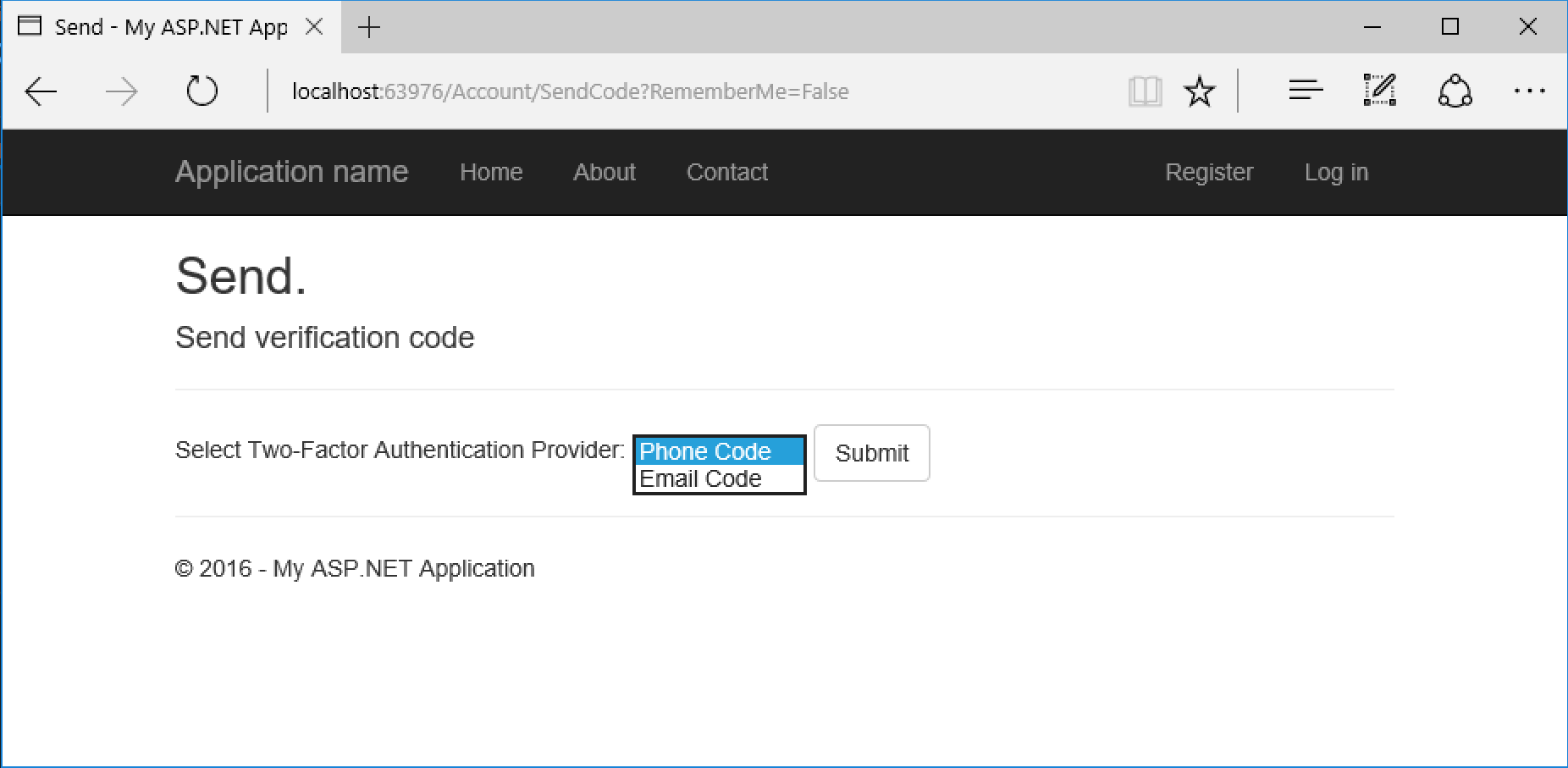Open the Register link
The image size is (1568, 768).
coord(1209,172)
